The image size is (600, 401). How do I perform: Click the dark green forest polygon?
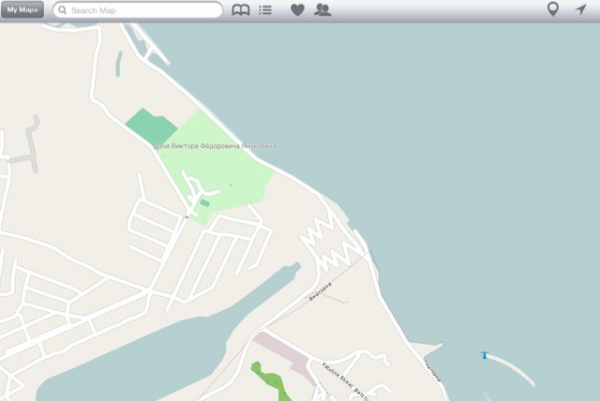[151, 127]
